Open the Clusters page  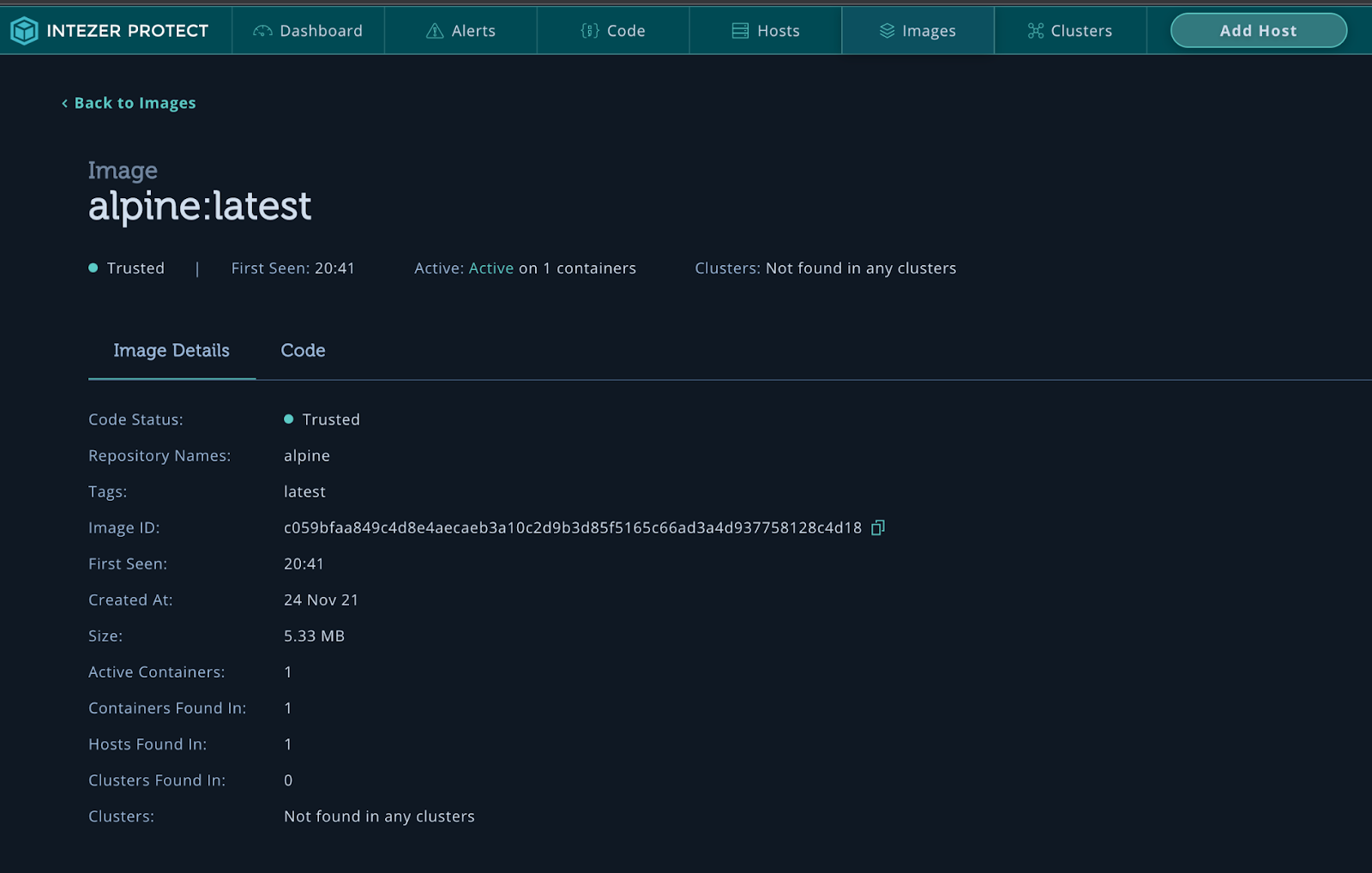point(1070,31)
